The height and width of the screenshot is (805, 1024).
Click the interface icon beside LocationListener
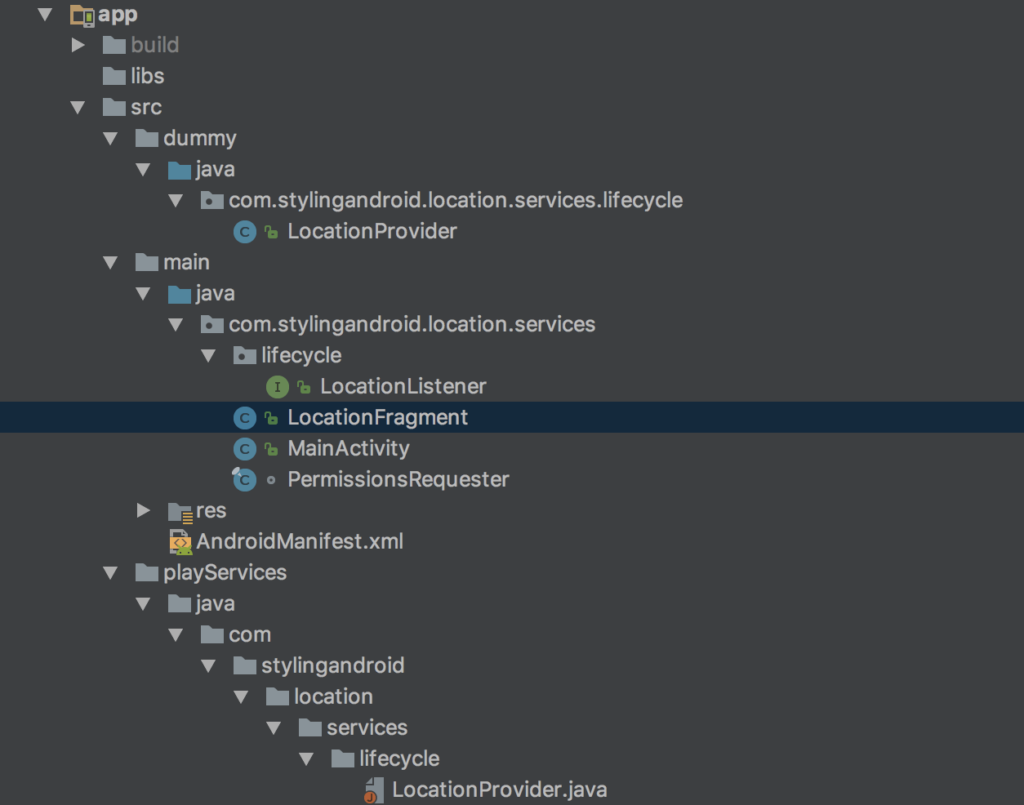[277, 386]
